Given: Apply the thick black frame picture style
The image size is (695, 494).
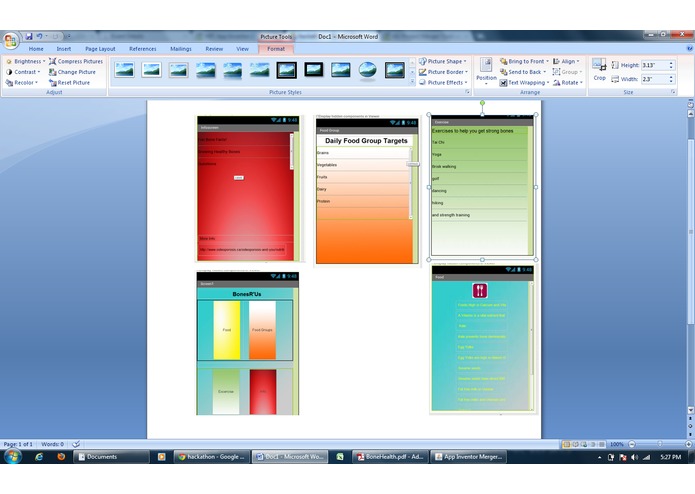Looking at the screenshot, I should pyautogui.click(x=286, y=70).
